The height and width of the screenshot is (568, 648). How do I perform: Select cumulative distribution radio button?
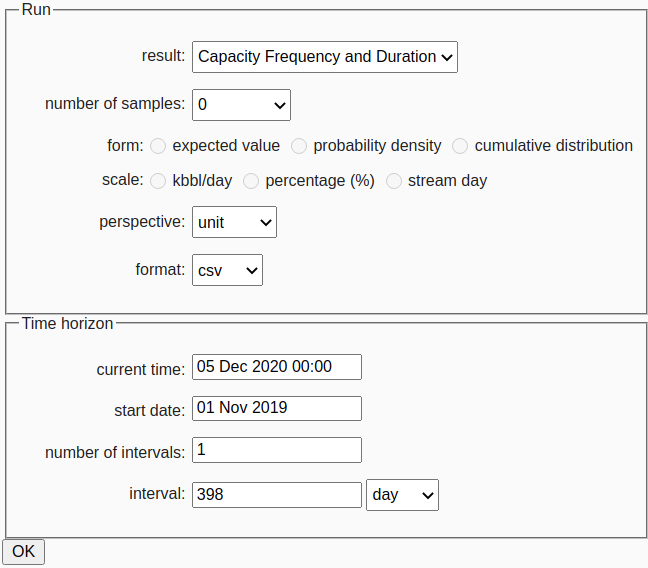click(460, 146)
